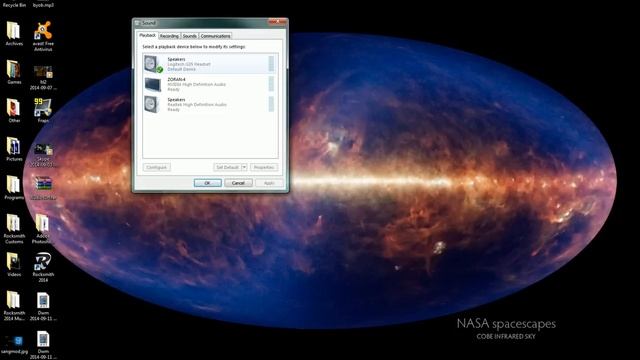Open the Pictures folder icon
This screenshot has height=360, width=640.
click(14, 146)
